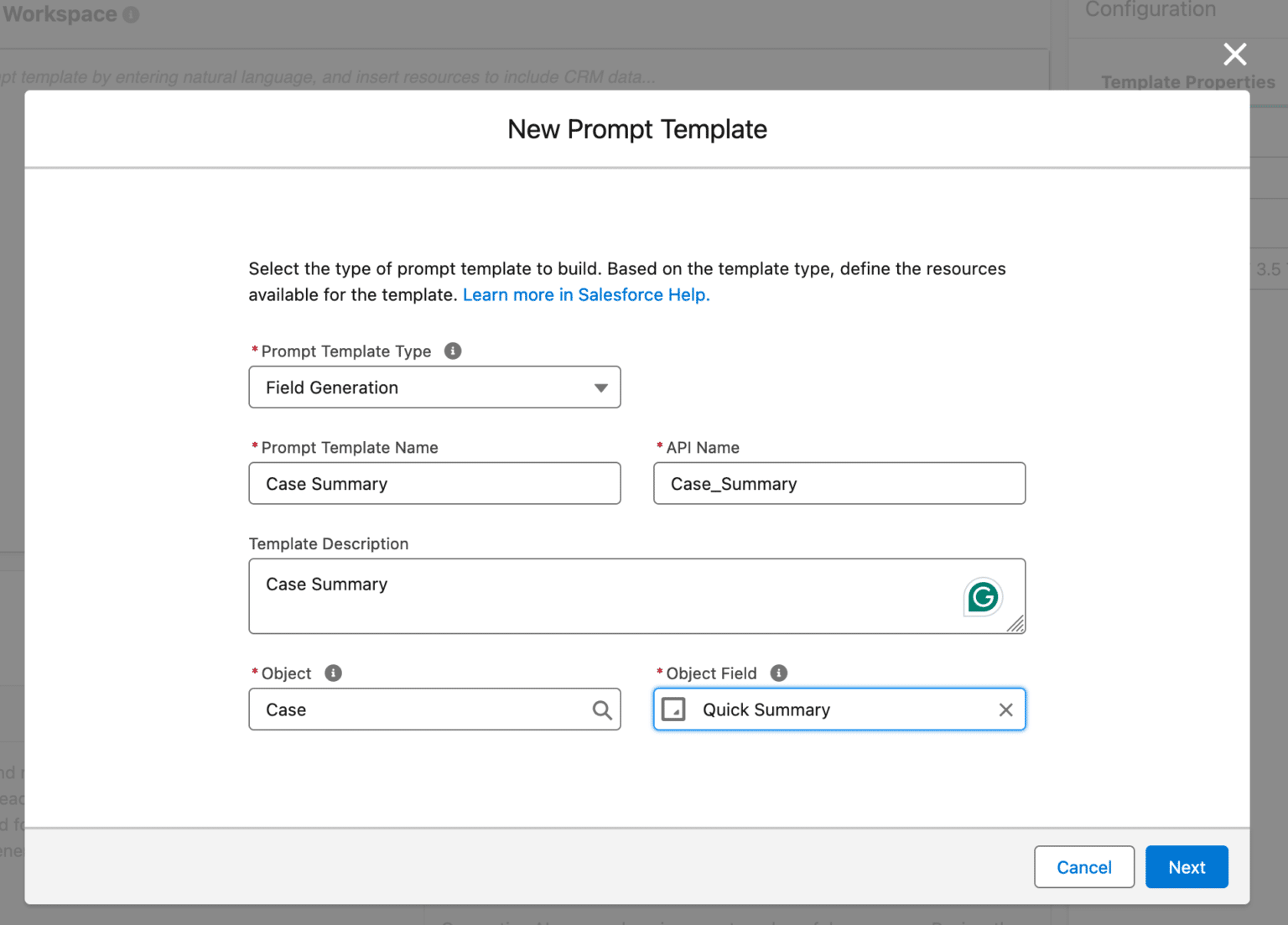Open the Prompt Template Type info tooltip
The height and width of the screenshot is (925, 1288).
pos(453,351)
